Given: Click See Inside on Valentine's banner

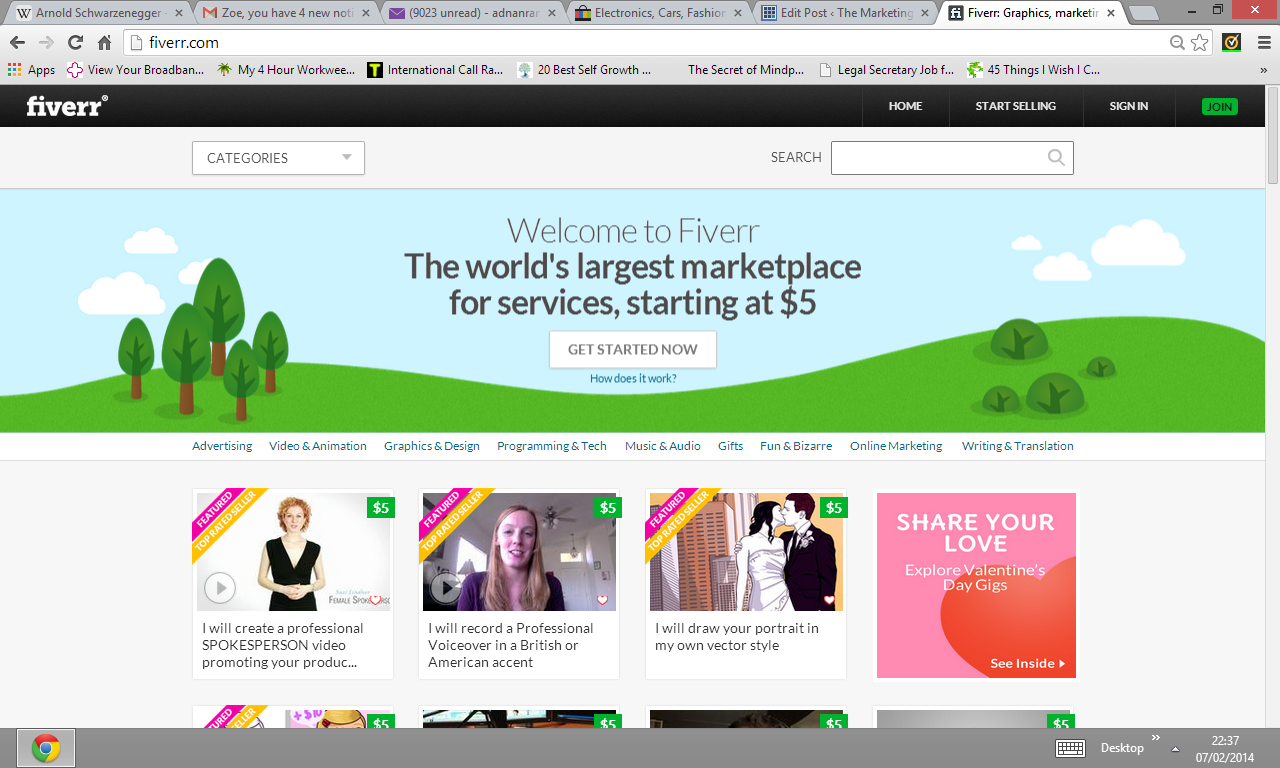Looking at the screenshot, I should point(1027,663).
